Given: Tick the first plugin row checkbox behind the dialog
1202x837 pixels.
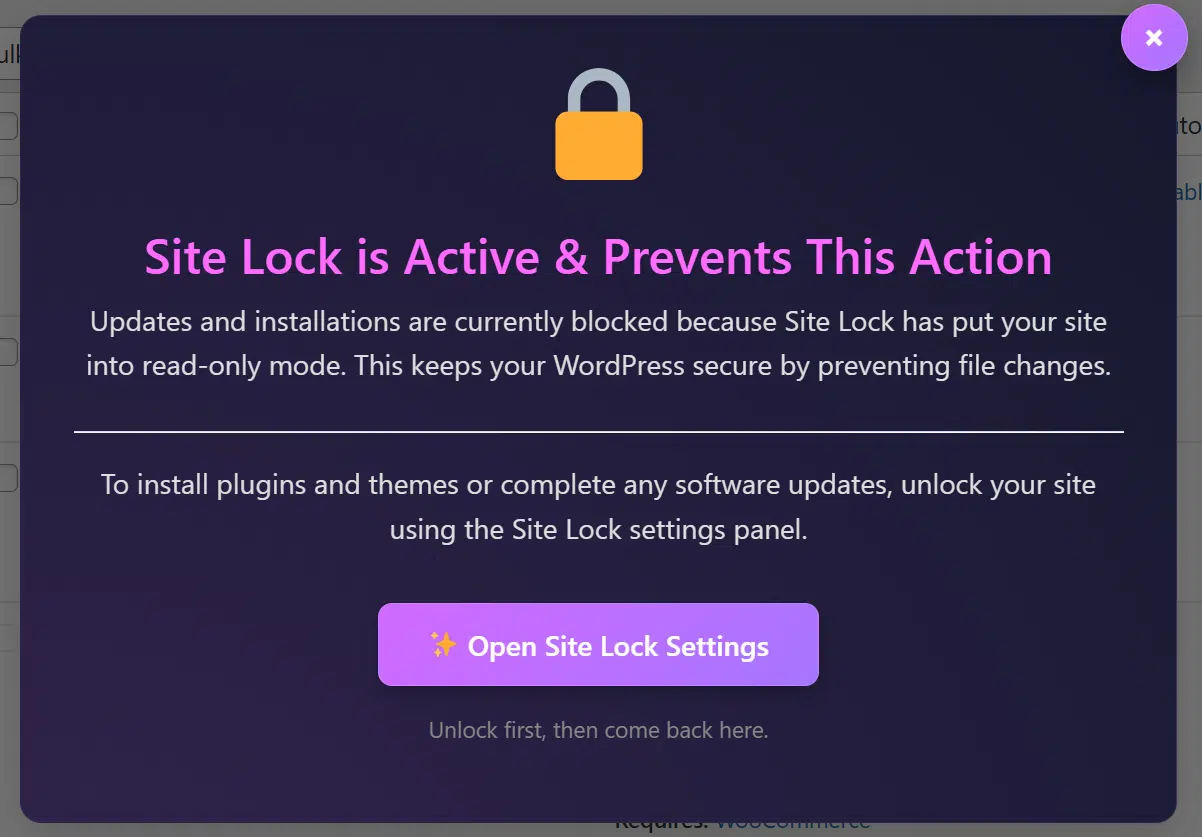Looking at the screenshot, I should [8, 126].
